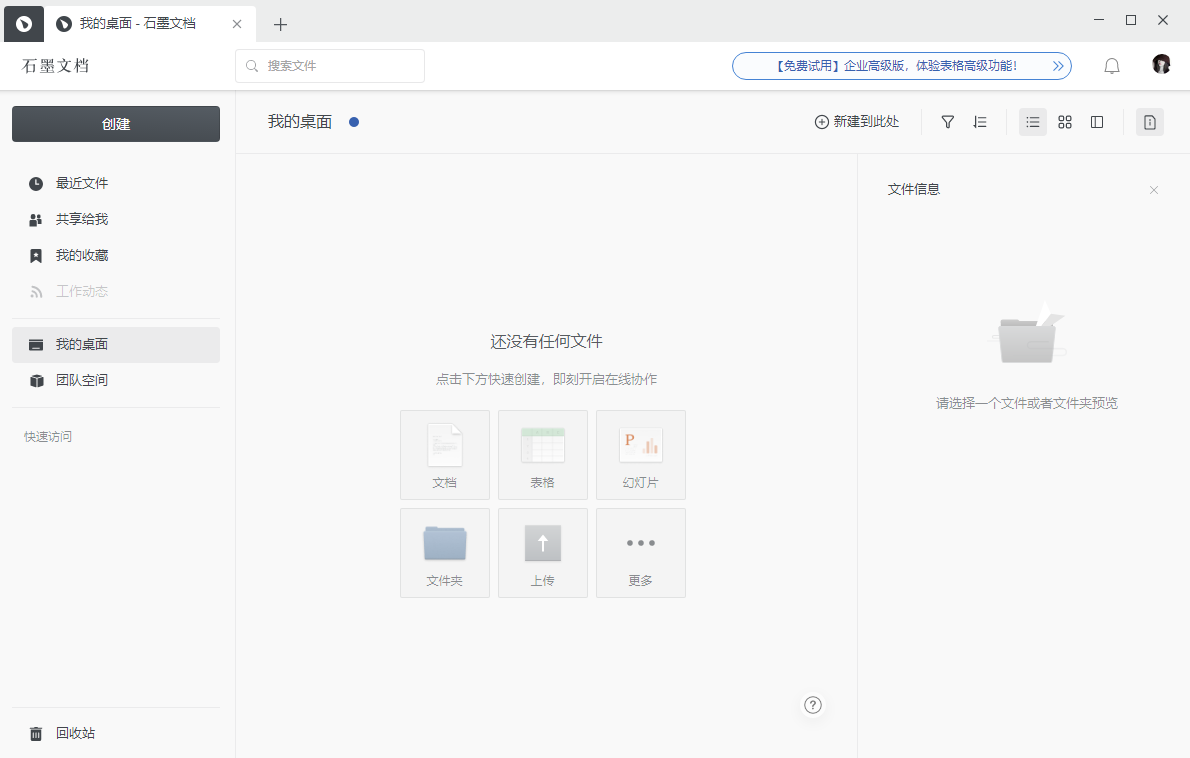Viewport: 1190px width, 758px height.
Task: Click the 创建 button
Action: 115,123
